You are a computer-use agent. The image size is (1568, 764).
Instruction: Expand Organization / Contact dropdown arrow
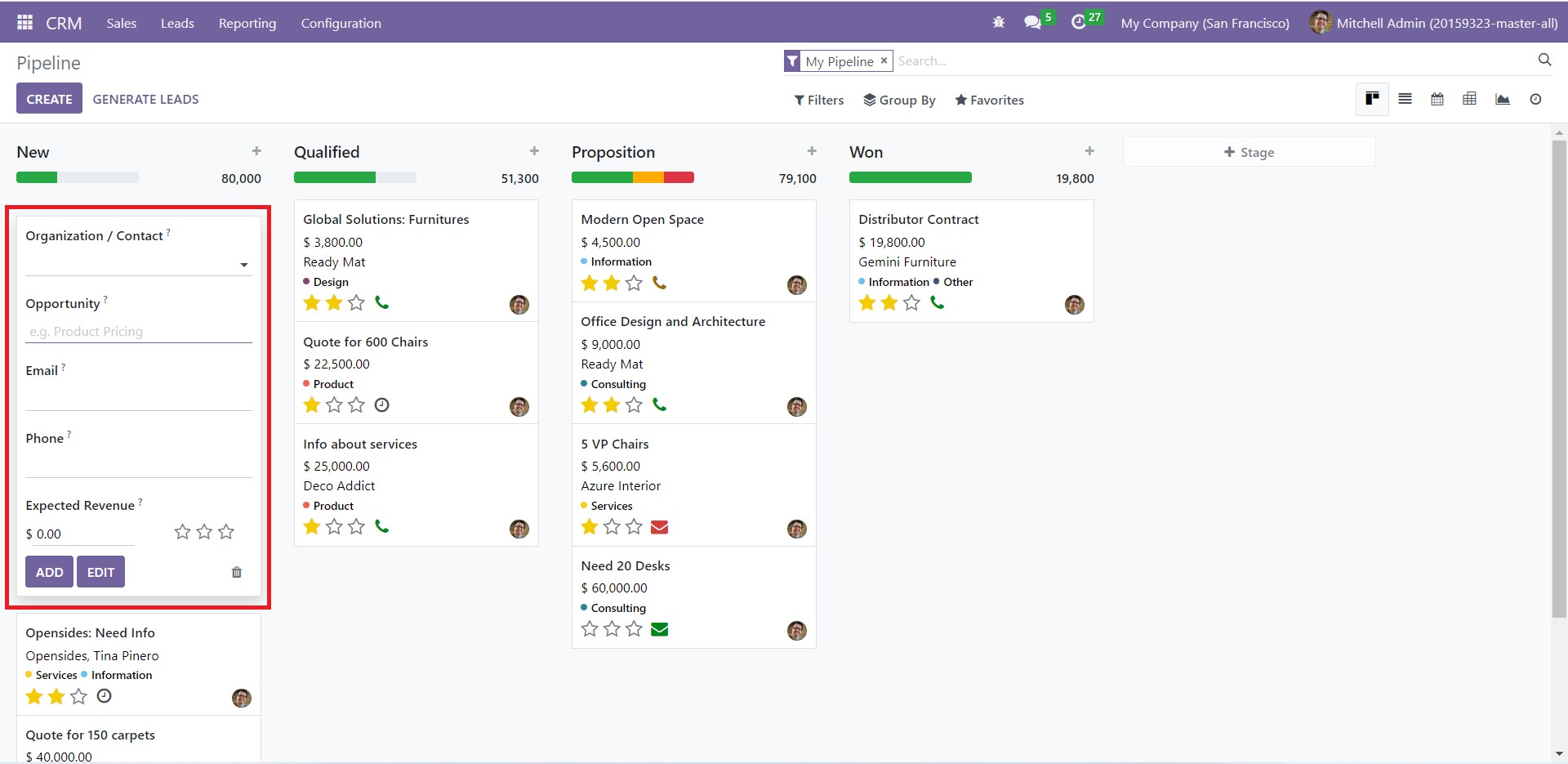[x=243, y=265]
